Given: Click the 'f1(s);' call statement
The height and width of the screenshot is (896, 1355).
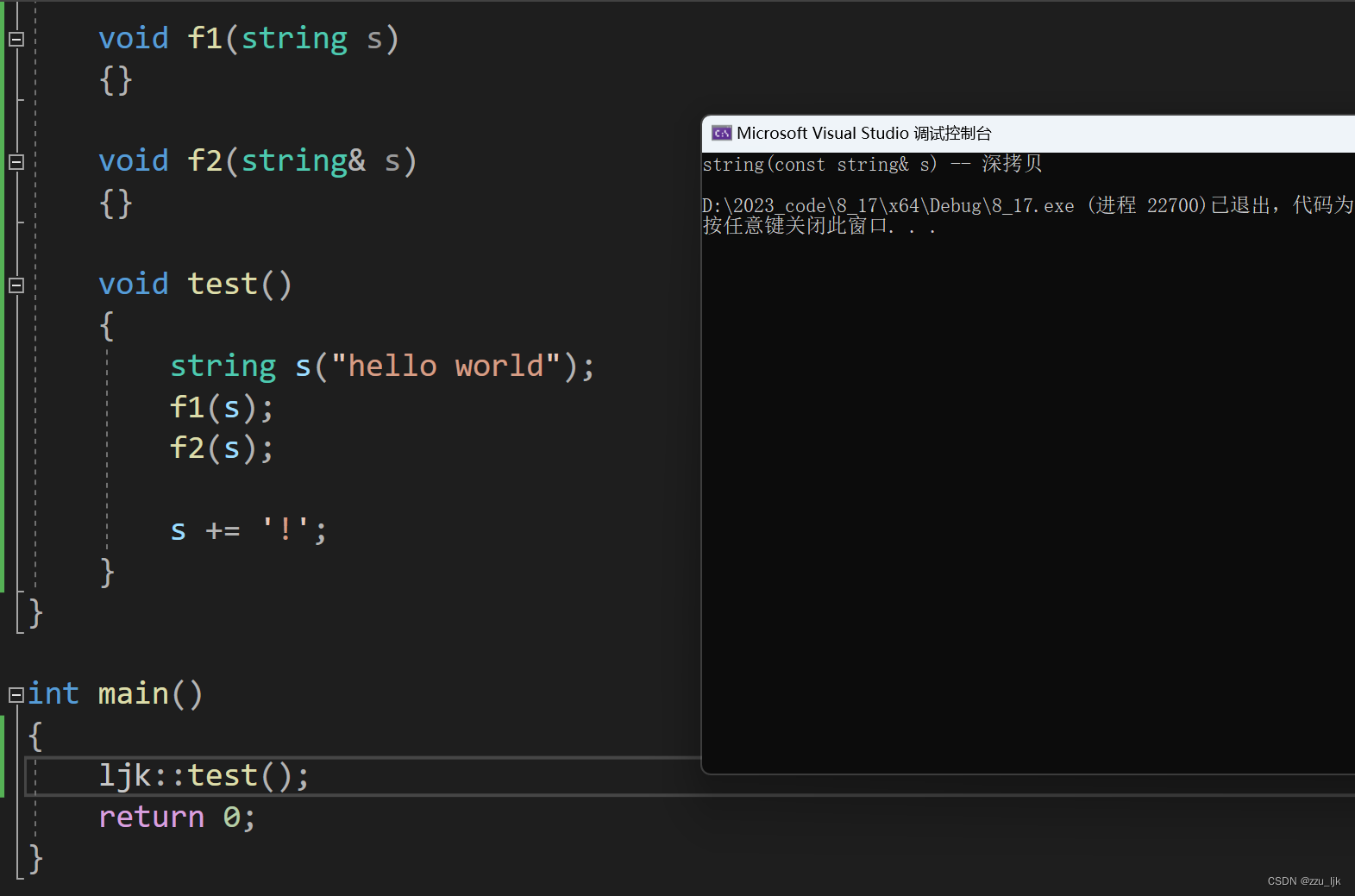Looking at the screenshot, I should (x=222, y=407).
